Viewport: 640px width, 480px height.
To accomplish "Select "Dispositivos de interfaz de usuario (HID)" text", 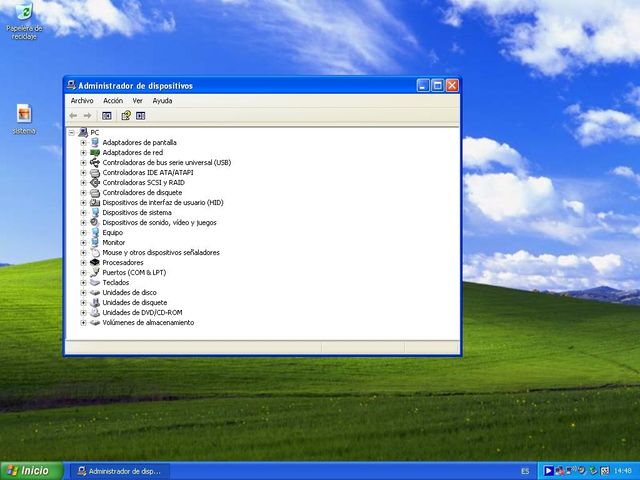I will point(163,202).
